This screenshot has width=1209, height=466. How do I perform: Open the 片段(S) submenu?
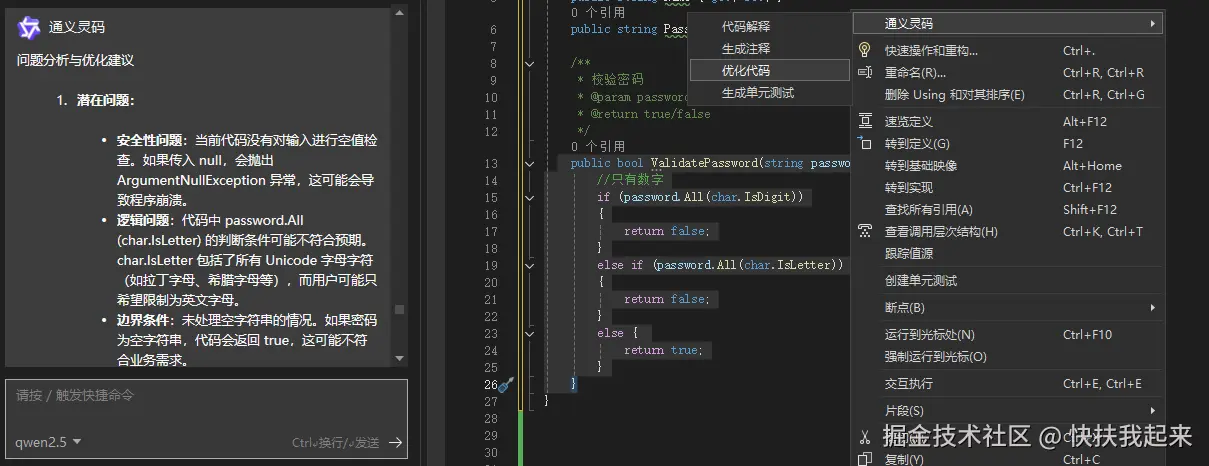pos(1008,411)
